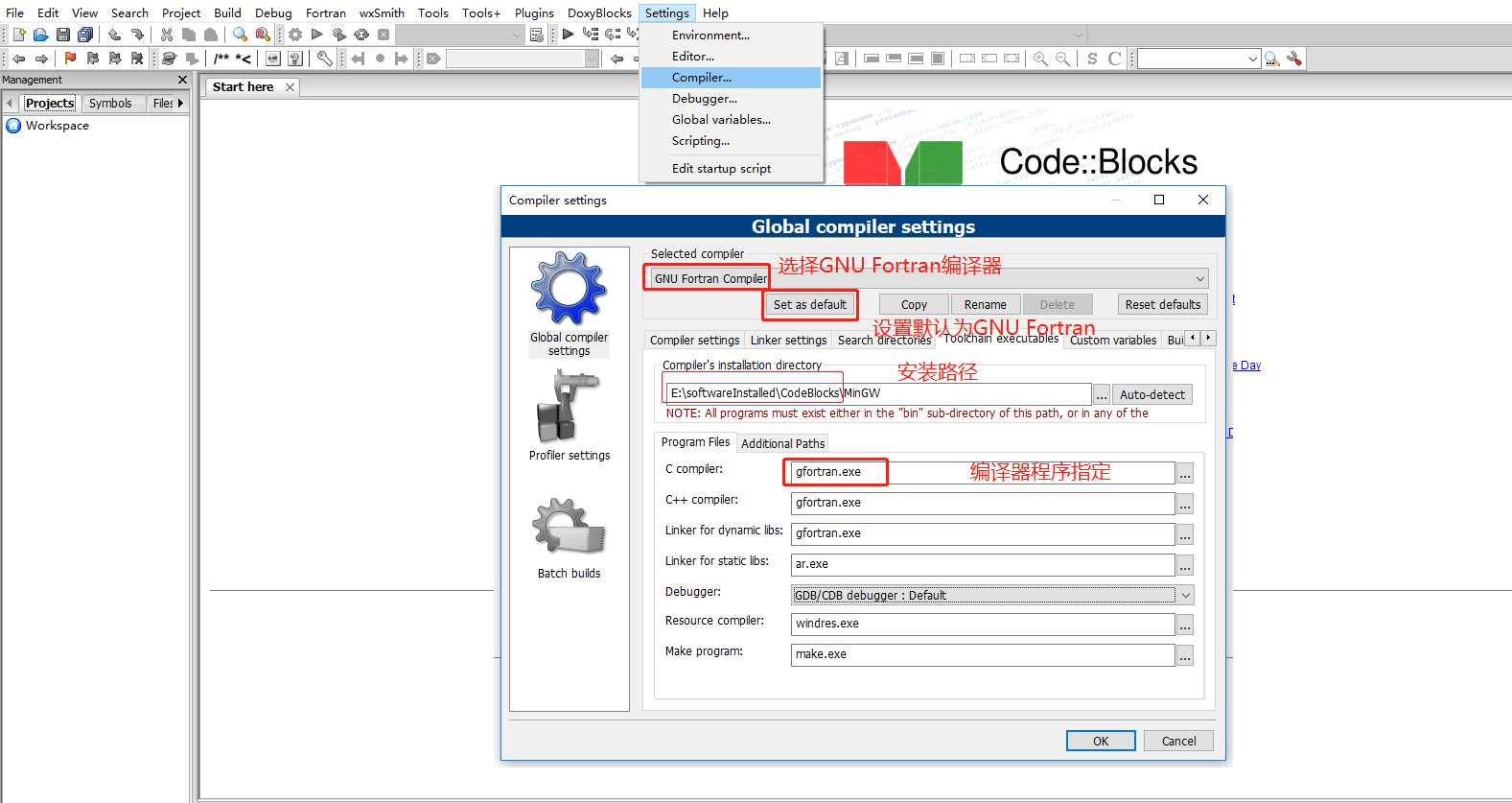Click the Linker for static libs field
This screenshot has width=1512, height=803.
[983, 564]
